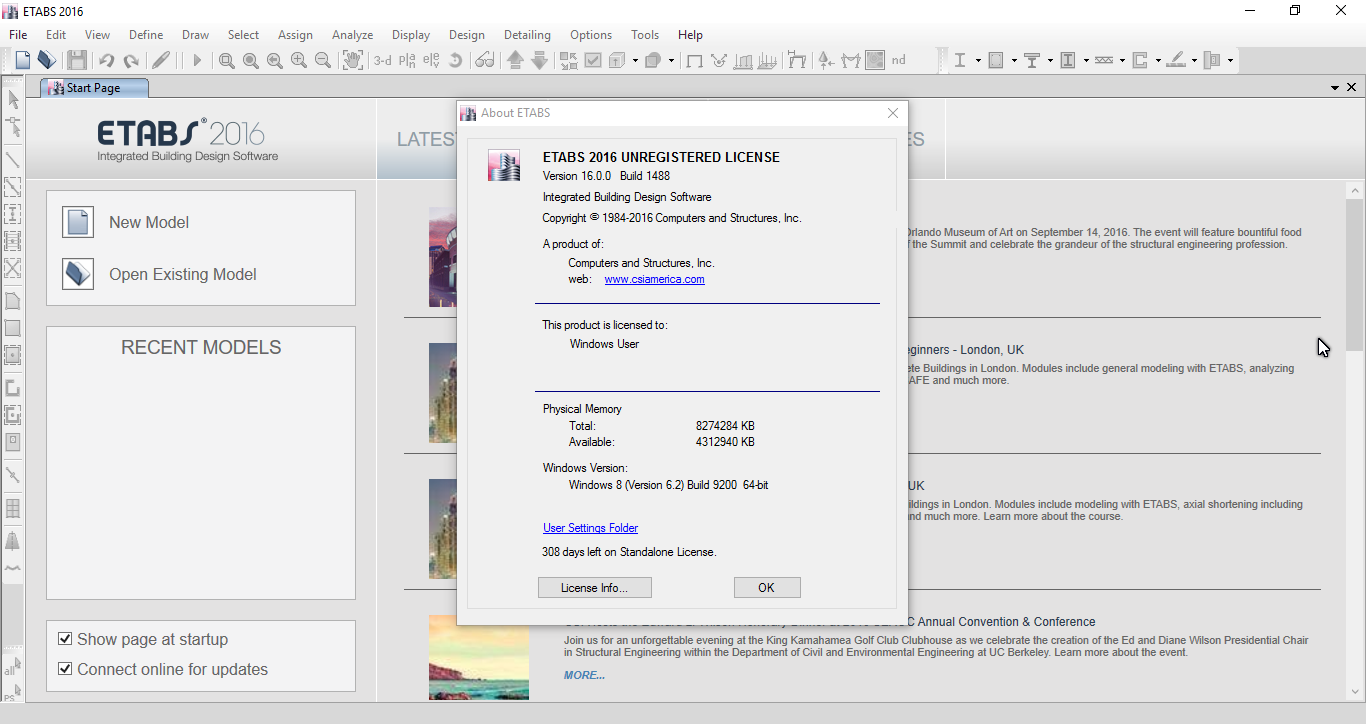Open the composite beam design dropdown
Image resolution: width=1366 pixels, height=724 pixels.
tap(1050, 61)
